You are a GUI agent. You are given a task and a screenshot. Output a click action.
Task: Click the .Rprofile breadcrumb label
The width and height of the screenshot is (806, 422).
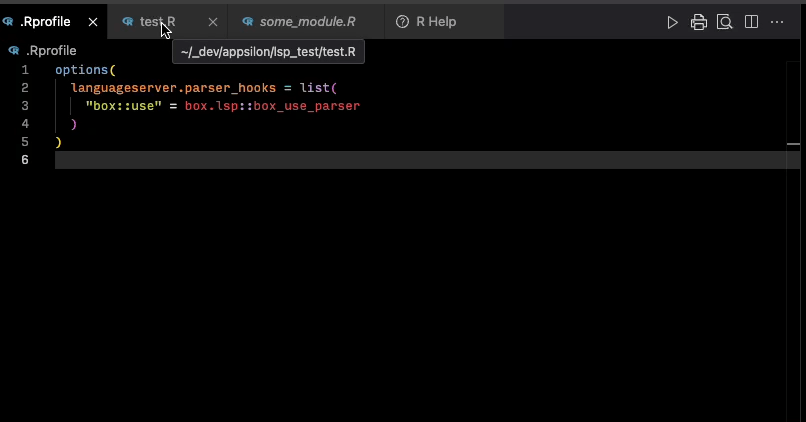click(51, 51)
